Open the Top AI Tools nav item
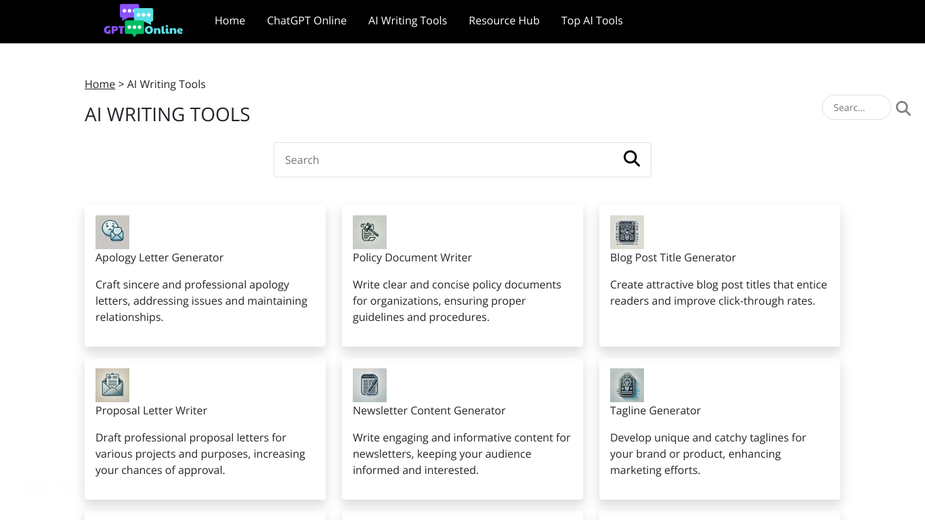925x520 pixels. [x=592, y=21]
